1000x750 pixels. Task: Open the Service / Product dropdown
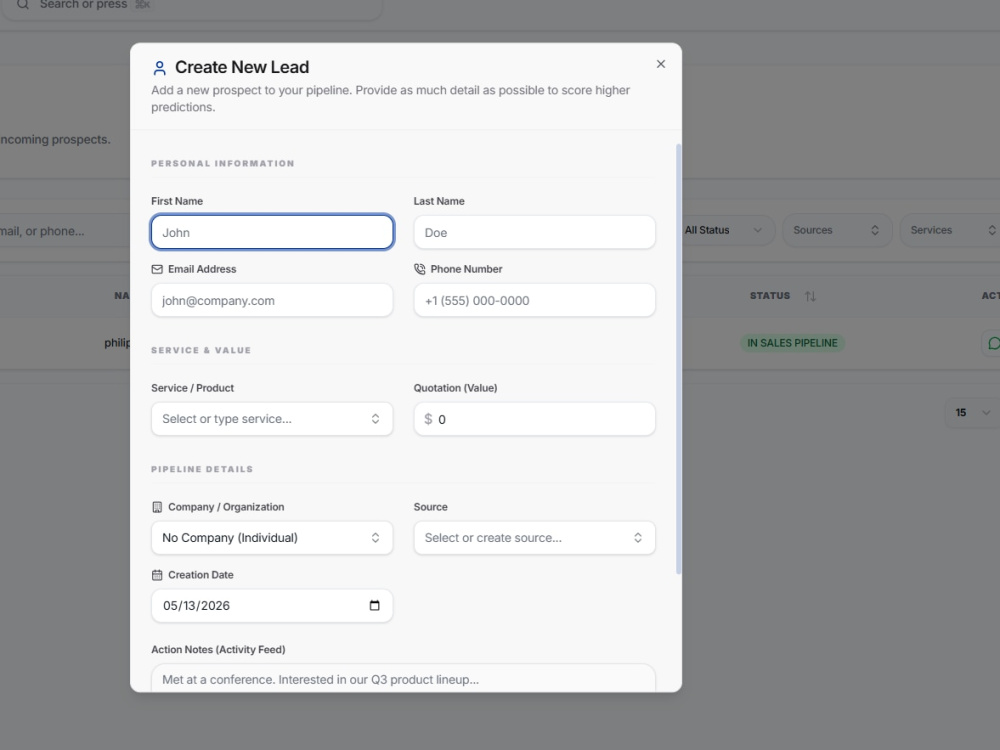coord(272,419)
